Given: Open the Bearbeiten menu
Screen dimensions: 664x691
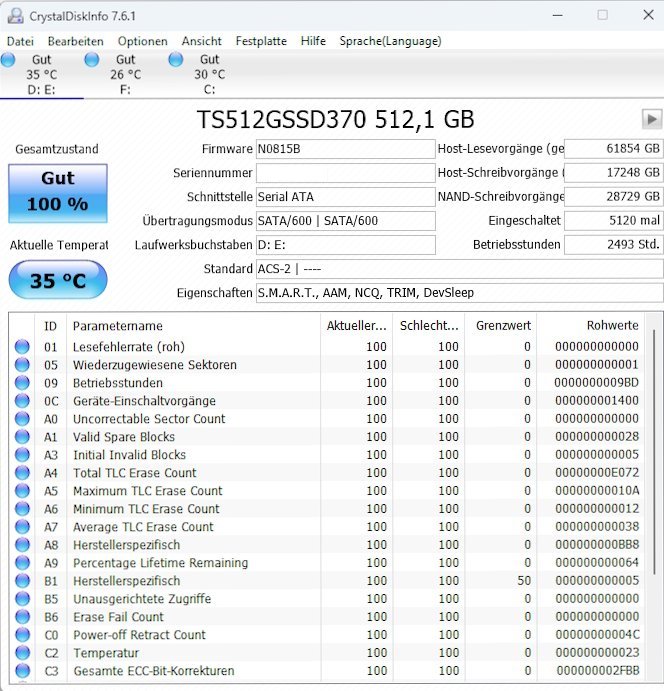Looking at the screenshot, I should point(76,41).
